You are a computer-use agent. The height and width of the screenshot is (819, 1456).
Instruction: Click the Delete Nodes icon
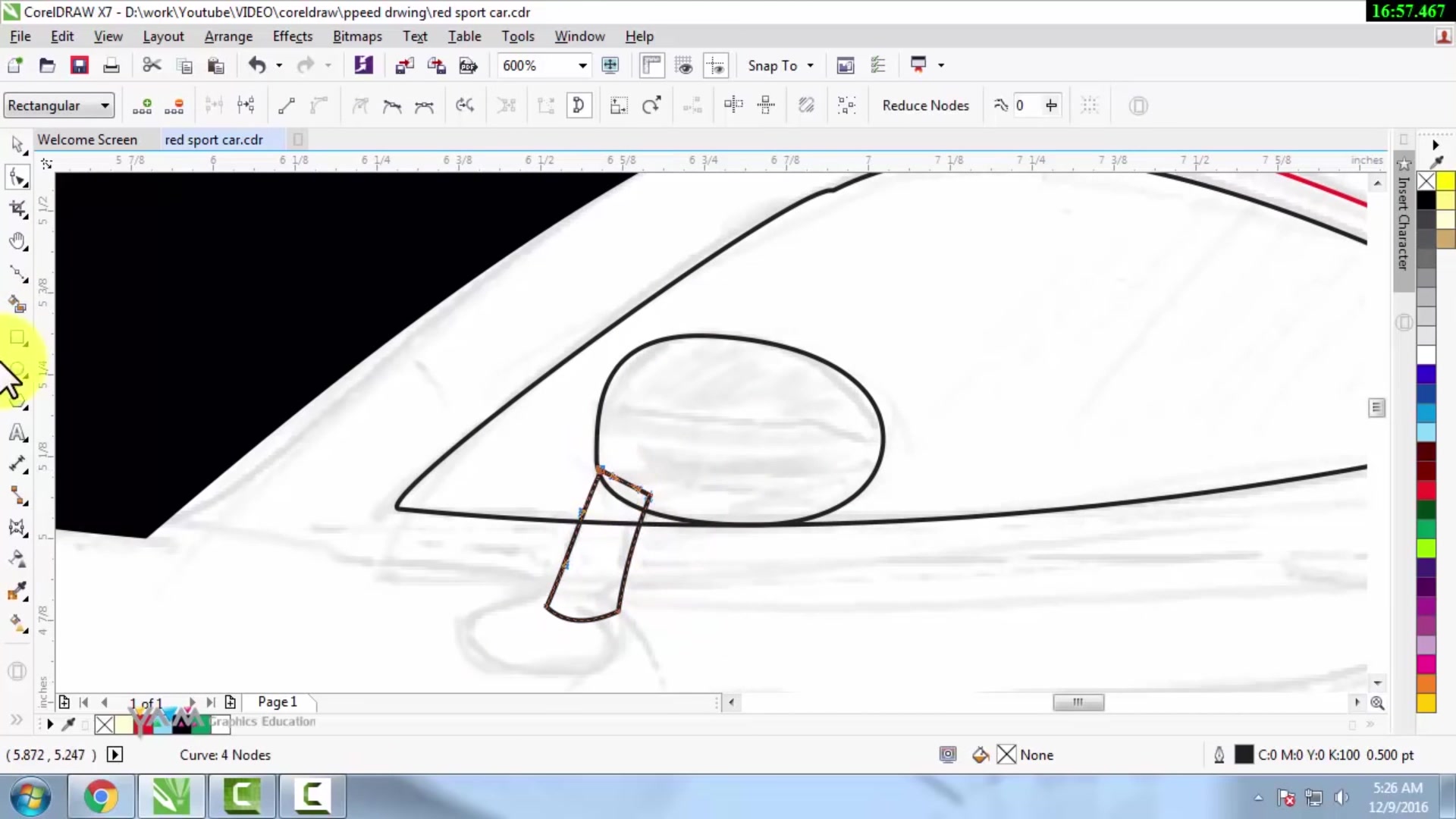pyautogui.click(x=174, y=105)
